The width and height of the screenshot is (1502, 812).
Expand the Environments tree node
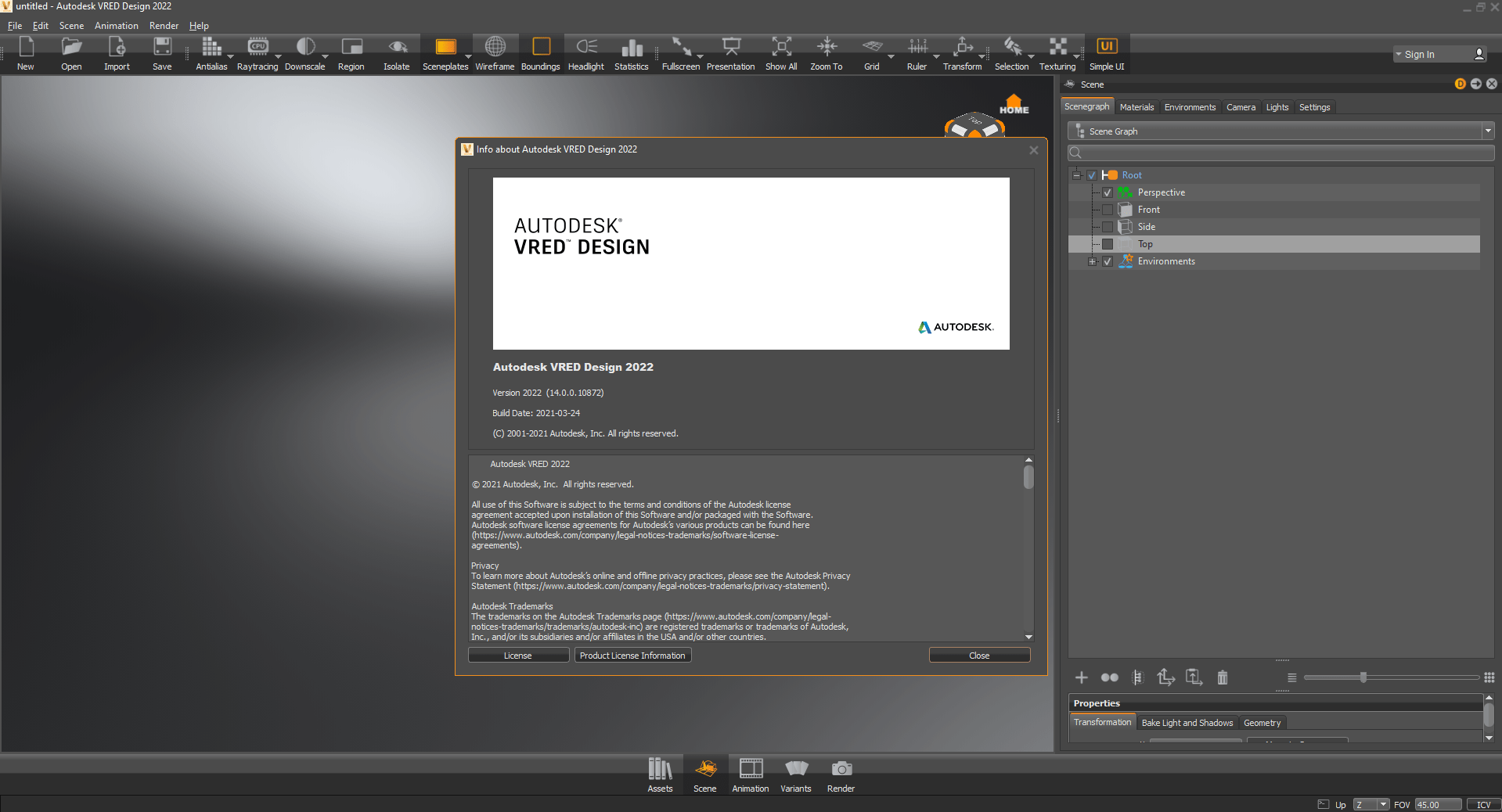click(1093, 261)
